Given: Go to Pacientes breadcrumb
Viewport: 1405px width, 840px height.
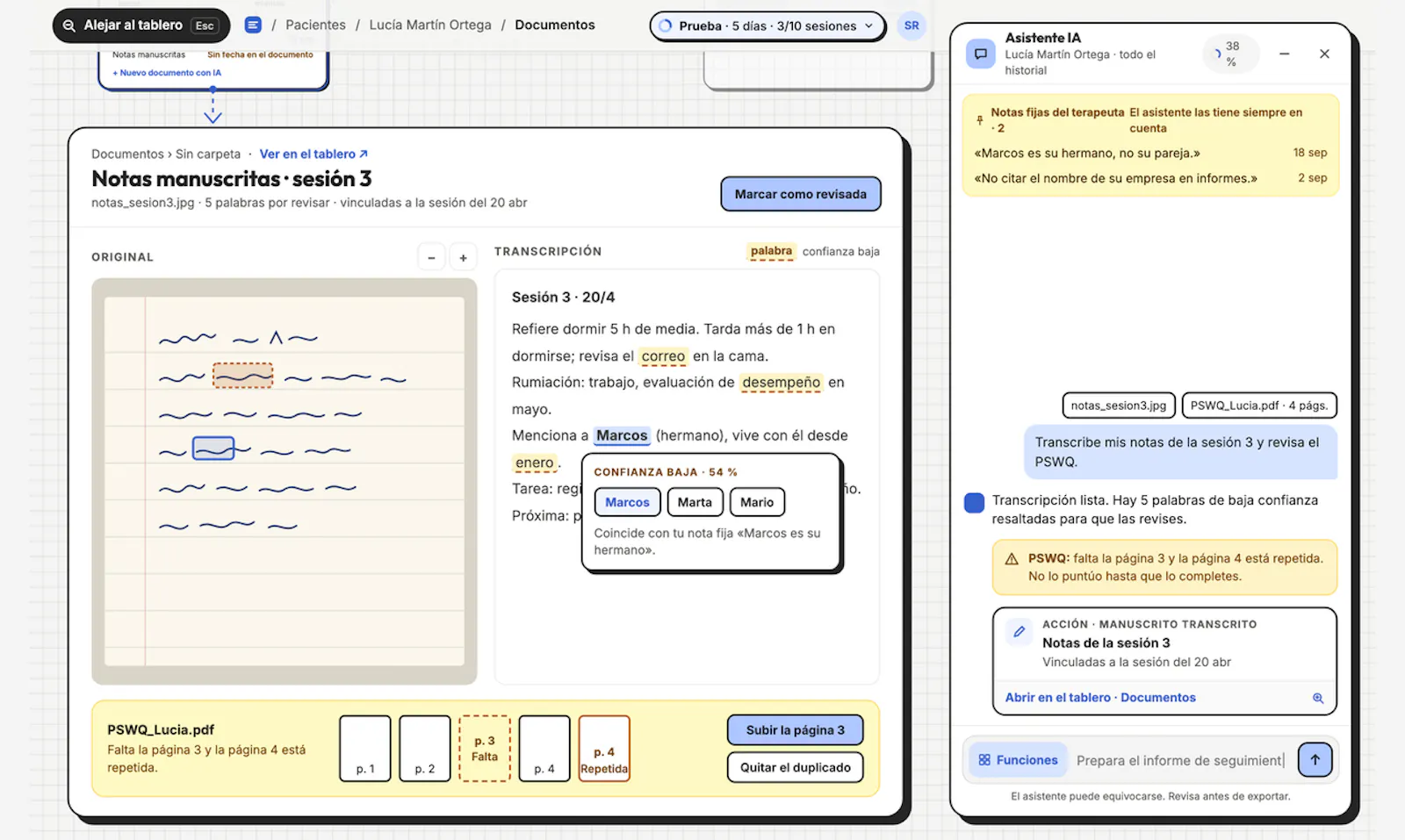Looking at the screenshot, I should 315,25.
